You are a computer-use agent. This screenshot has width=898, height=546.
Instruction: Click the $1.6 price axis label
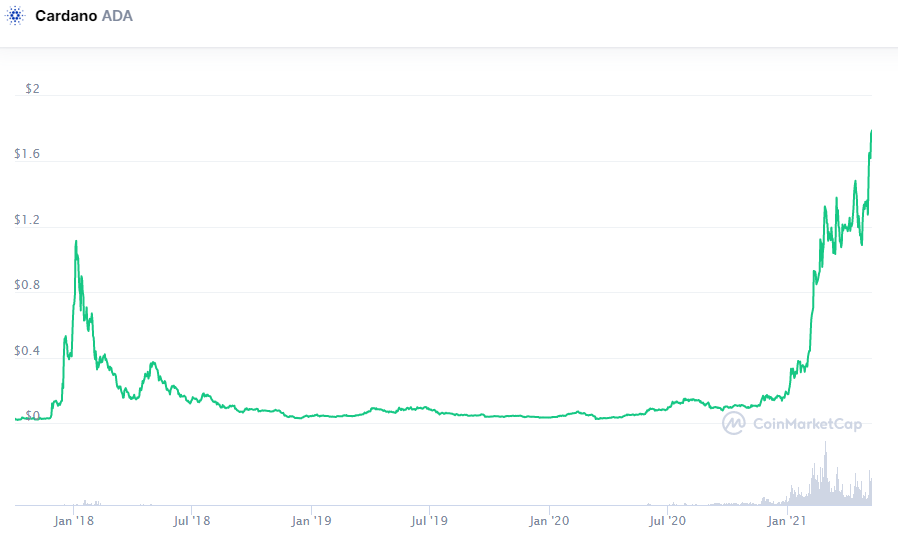tap(27, 155)
